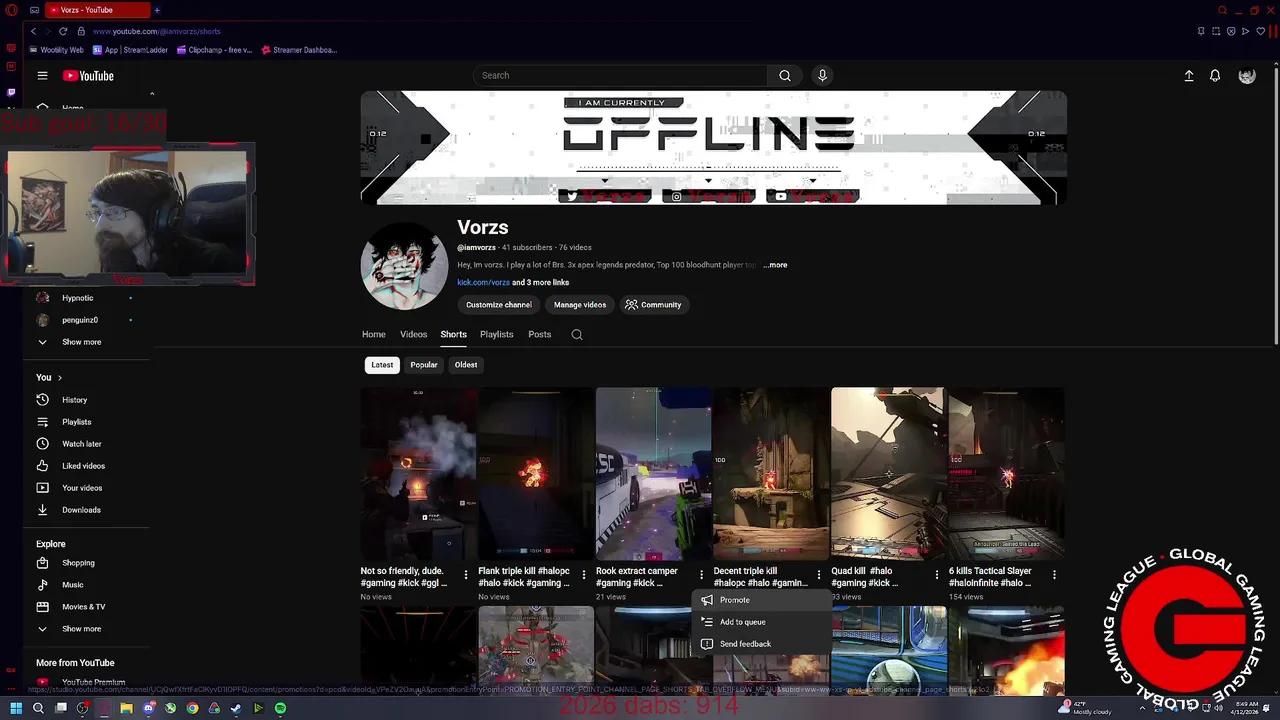1280x720 pixels.
Task: Open Liked videos in sidebar
Action: tap(83, 466)
